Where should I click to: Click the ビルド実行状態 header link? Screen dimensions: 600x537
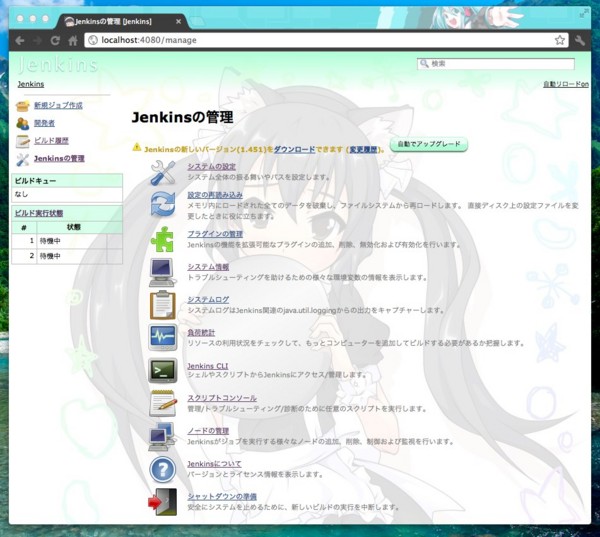coord(39,213)
